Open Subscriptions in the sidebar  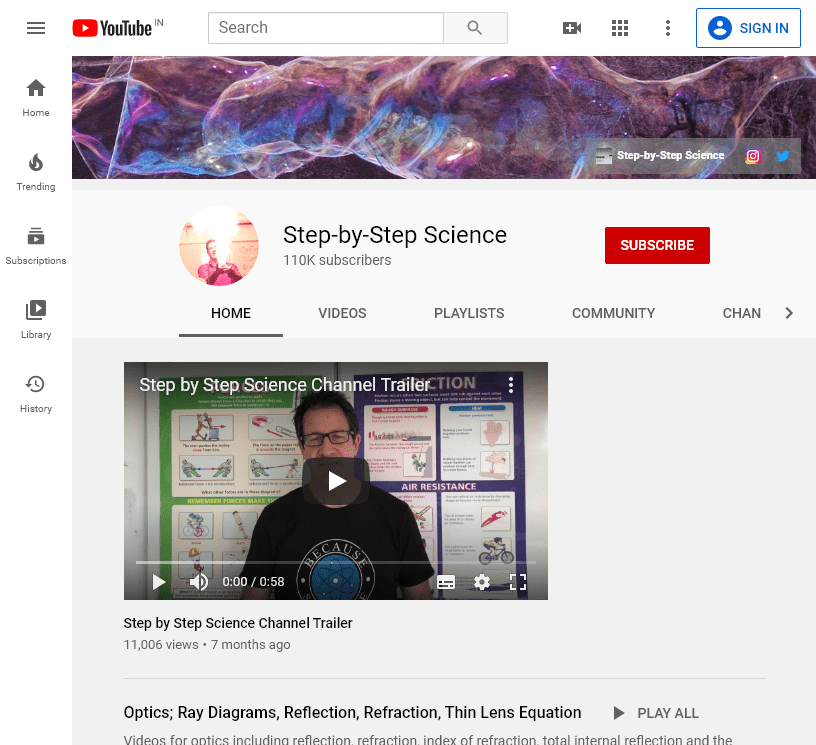click(x=36, y=246)
